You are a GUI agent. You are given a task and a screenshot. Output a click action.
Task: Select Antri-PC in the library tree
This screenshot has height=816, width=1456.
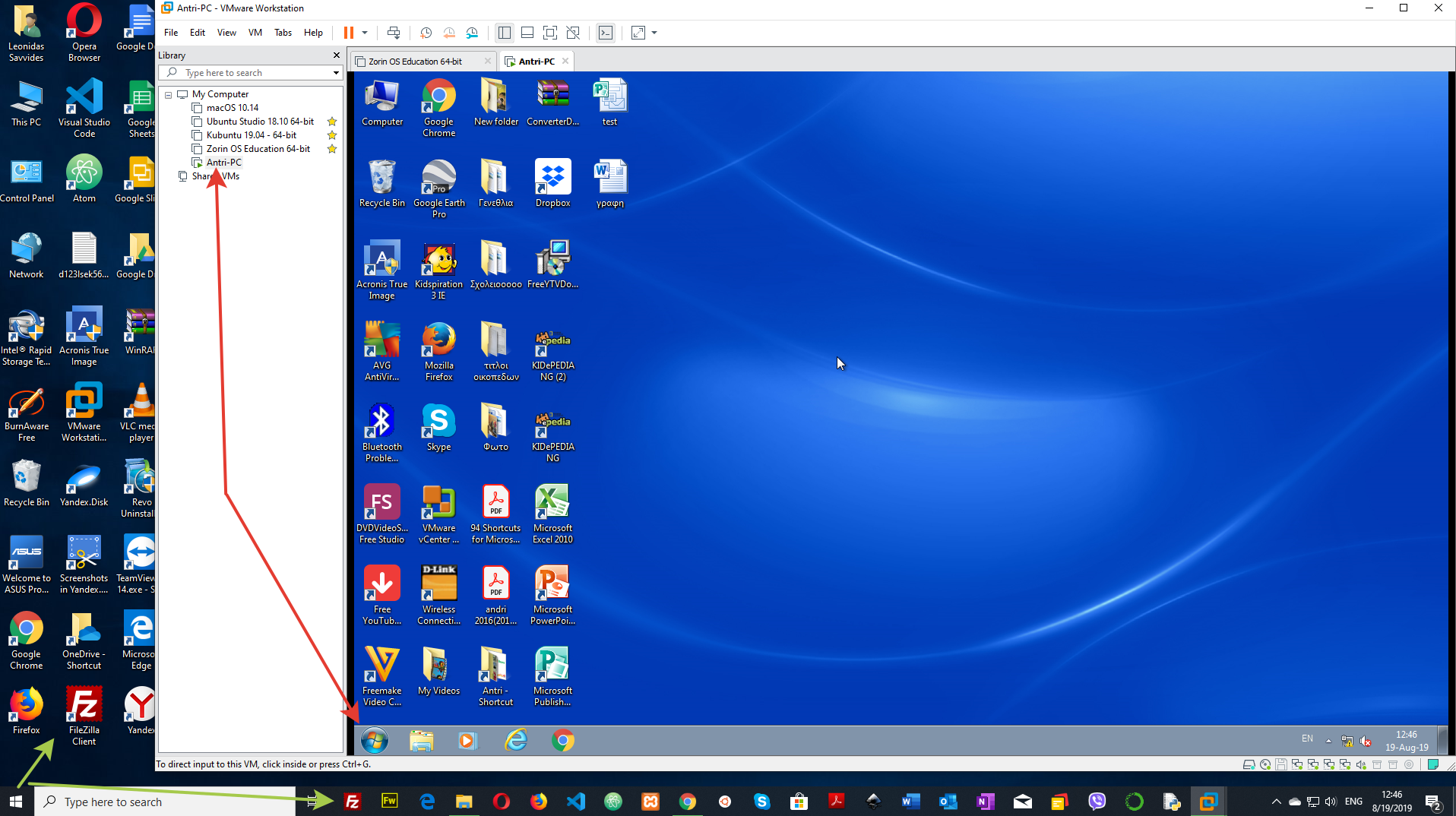click(x=224, y=163)
